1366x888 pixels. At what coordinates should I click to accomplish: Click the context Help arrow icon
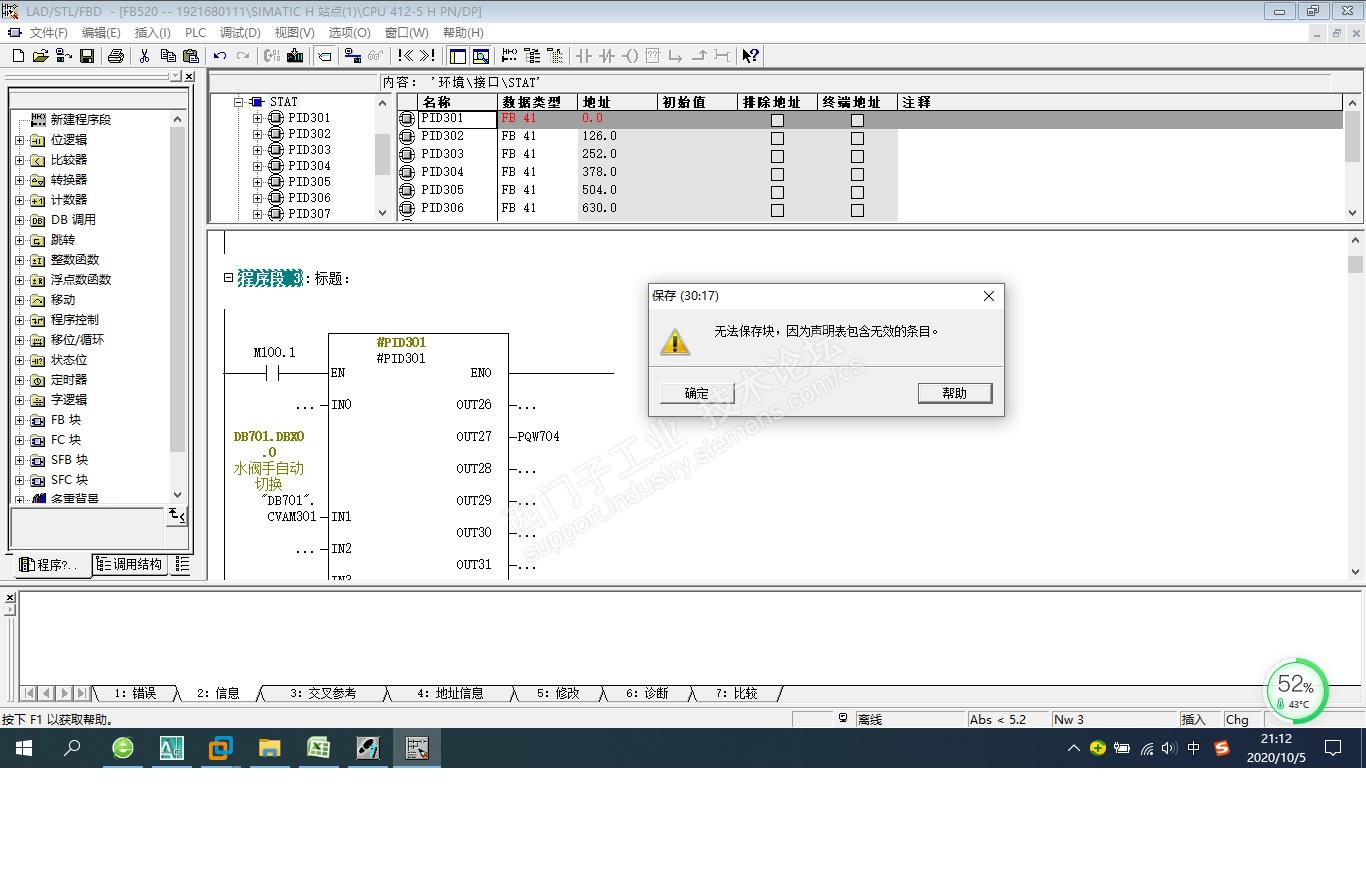pos(751,56)
